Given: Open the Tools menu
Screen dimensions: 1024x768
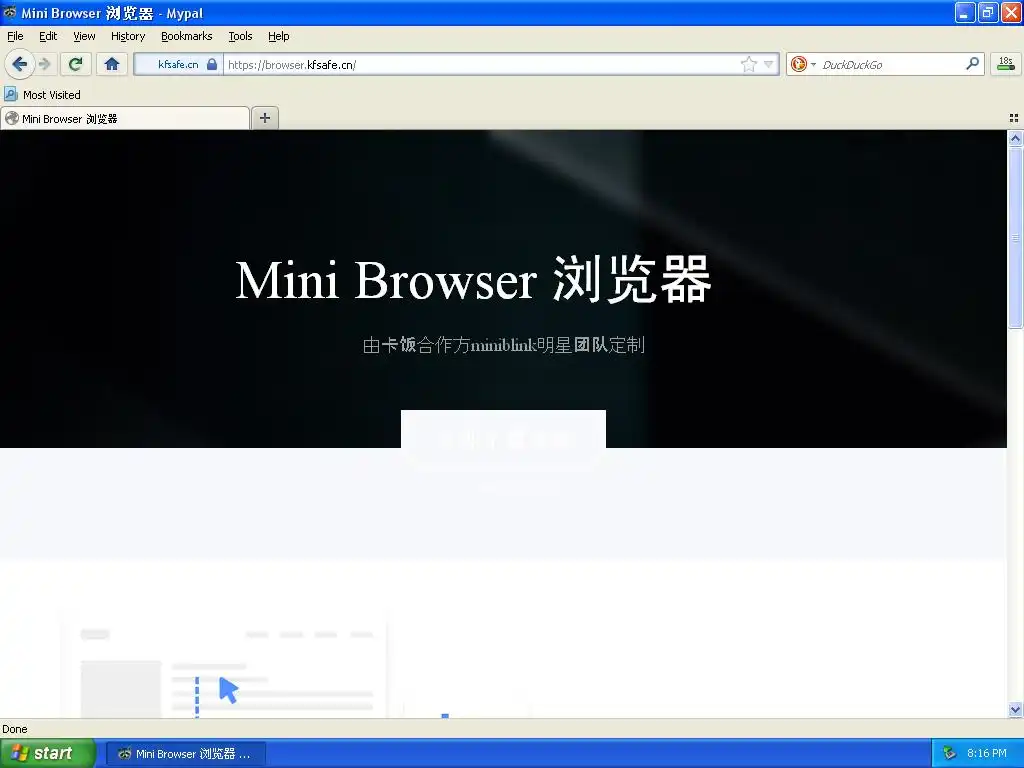Looking at the screenshot, I should (240, 36).
